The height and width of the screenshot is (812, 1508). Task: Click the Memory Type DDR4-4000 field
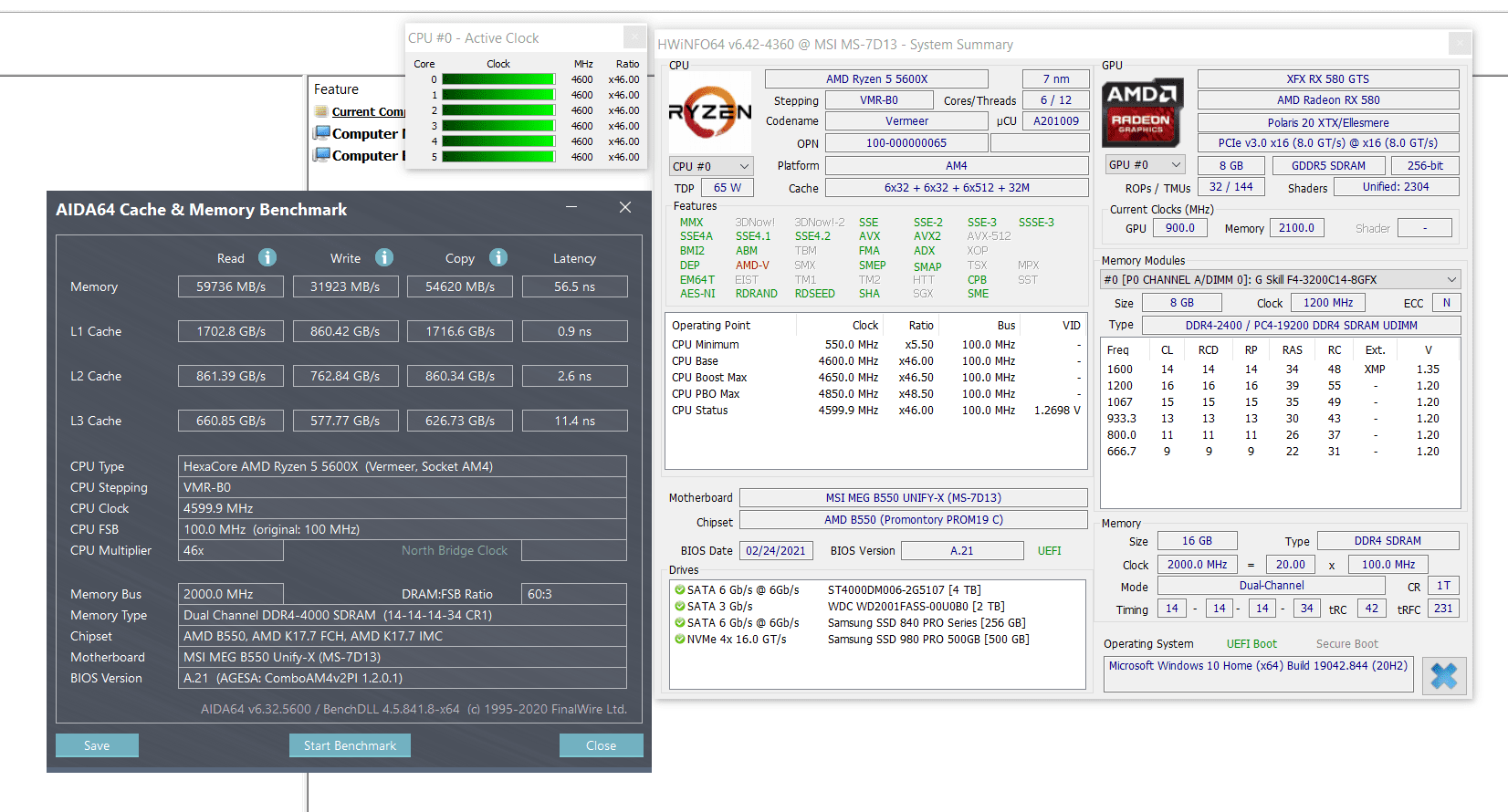point(403,615)
